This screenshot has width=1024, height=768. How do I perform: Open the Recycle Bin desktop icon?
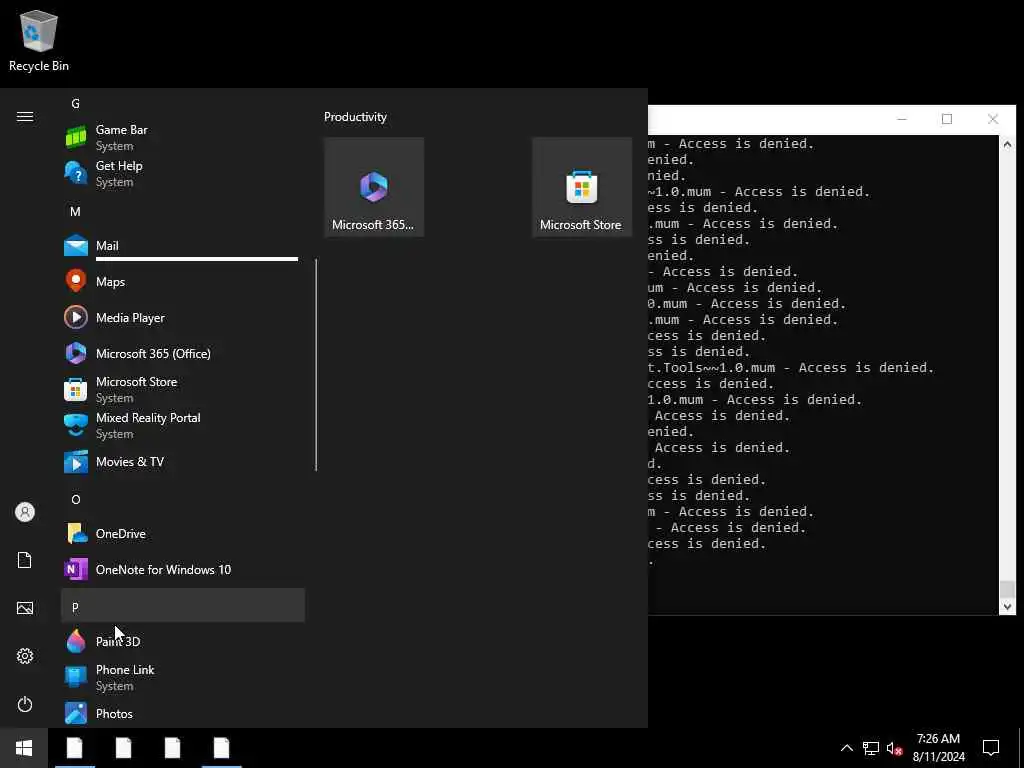tap(39, 40)
